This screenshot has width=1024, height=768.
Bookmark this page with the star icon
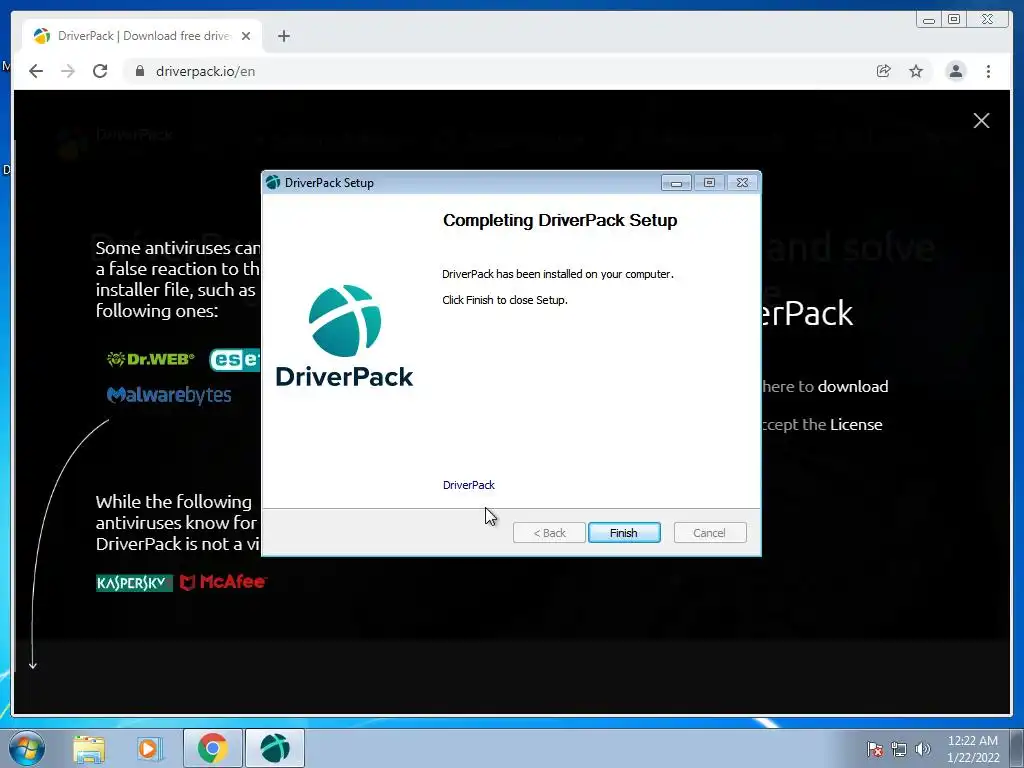[x=916, y=71]
